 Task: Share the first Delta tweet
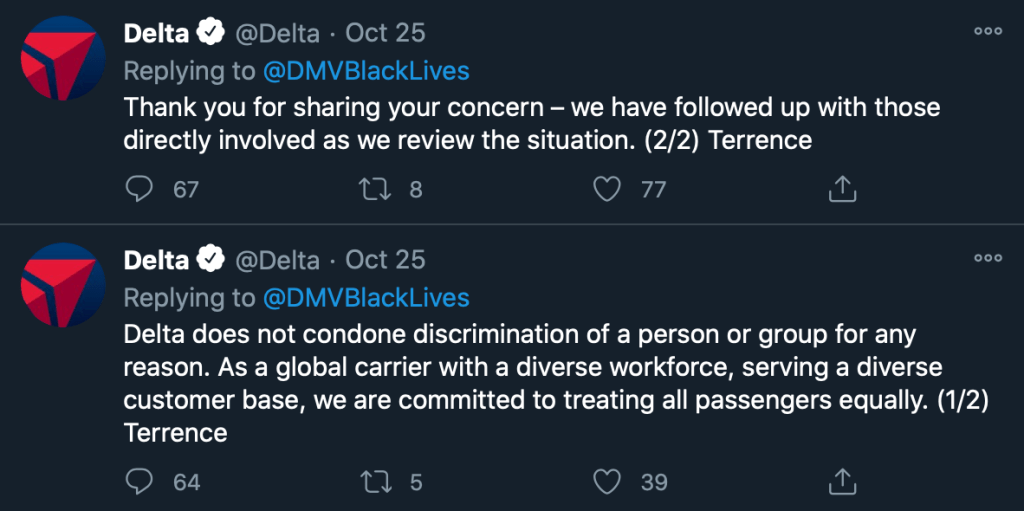pyautogui.click(x=842, y=189)
